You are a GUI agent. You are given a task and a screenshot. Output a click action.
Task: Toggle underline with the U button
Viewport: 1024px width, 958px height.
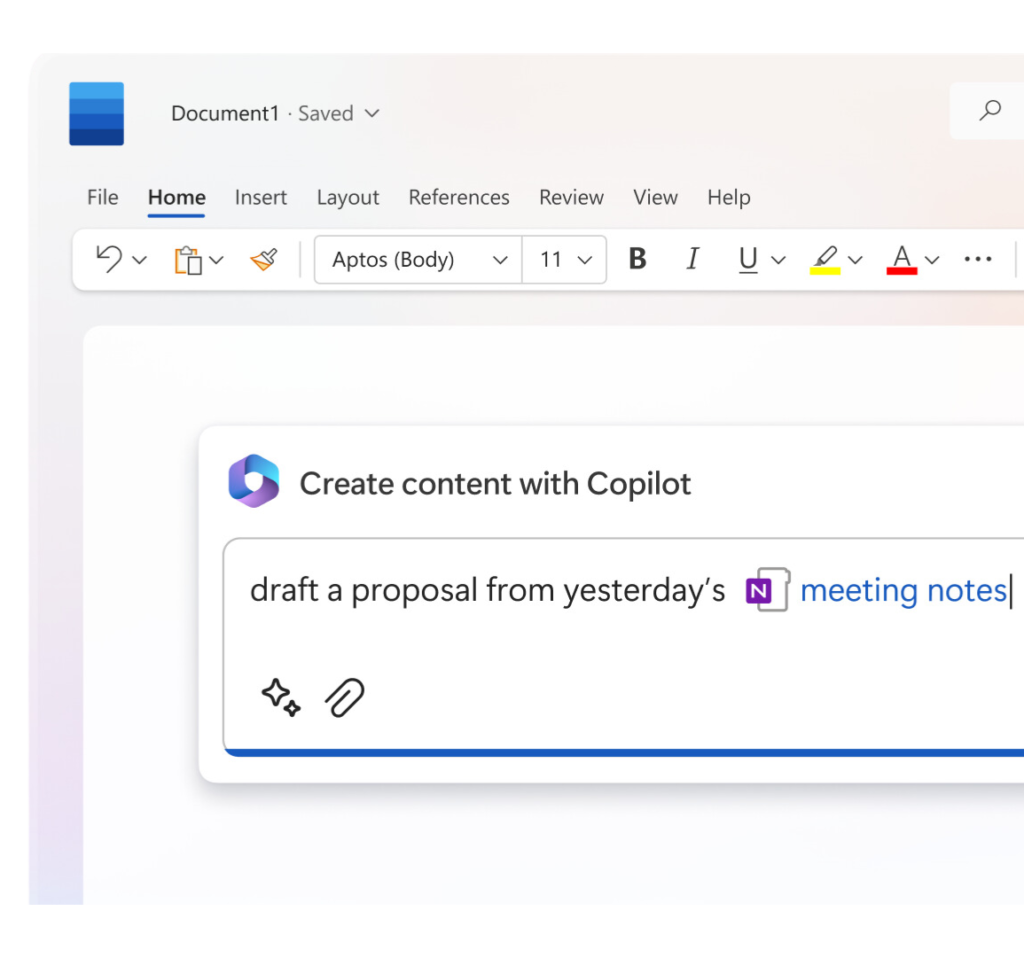coord(748,259)
